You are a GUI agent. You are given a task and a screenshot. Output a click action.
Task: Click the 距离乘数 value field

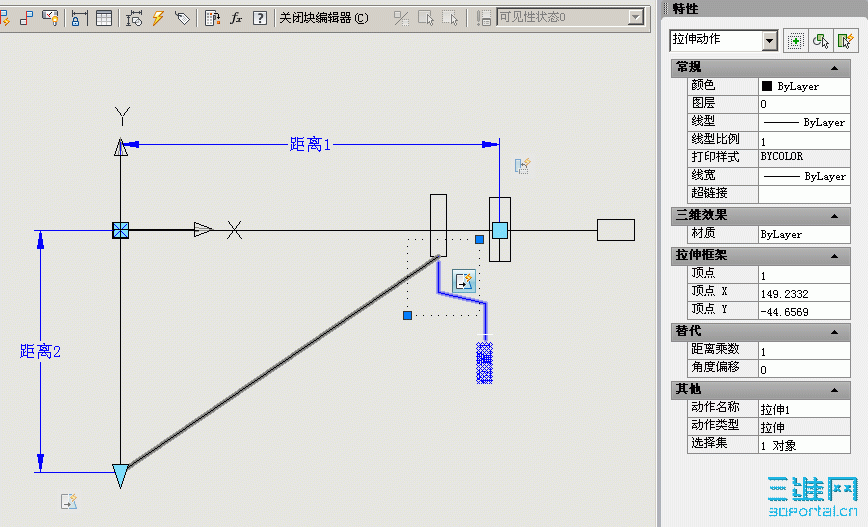(x=804, y=350)
